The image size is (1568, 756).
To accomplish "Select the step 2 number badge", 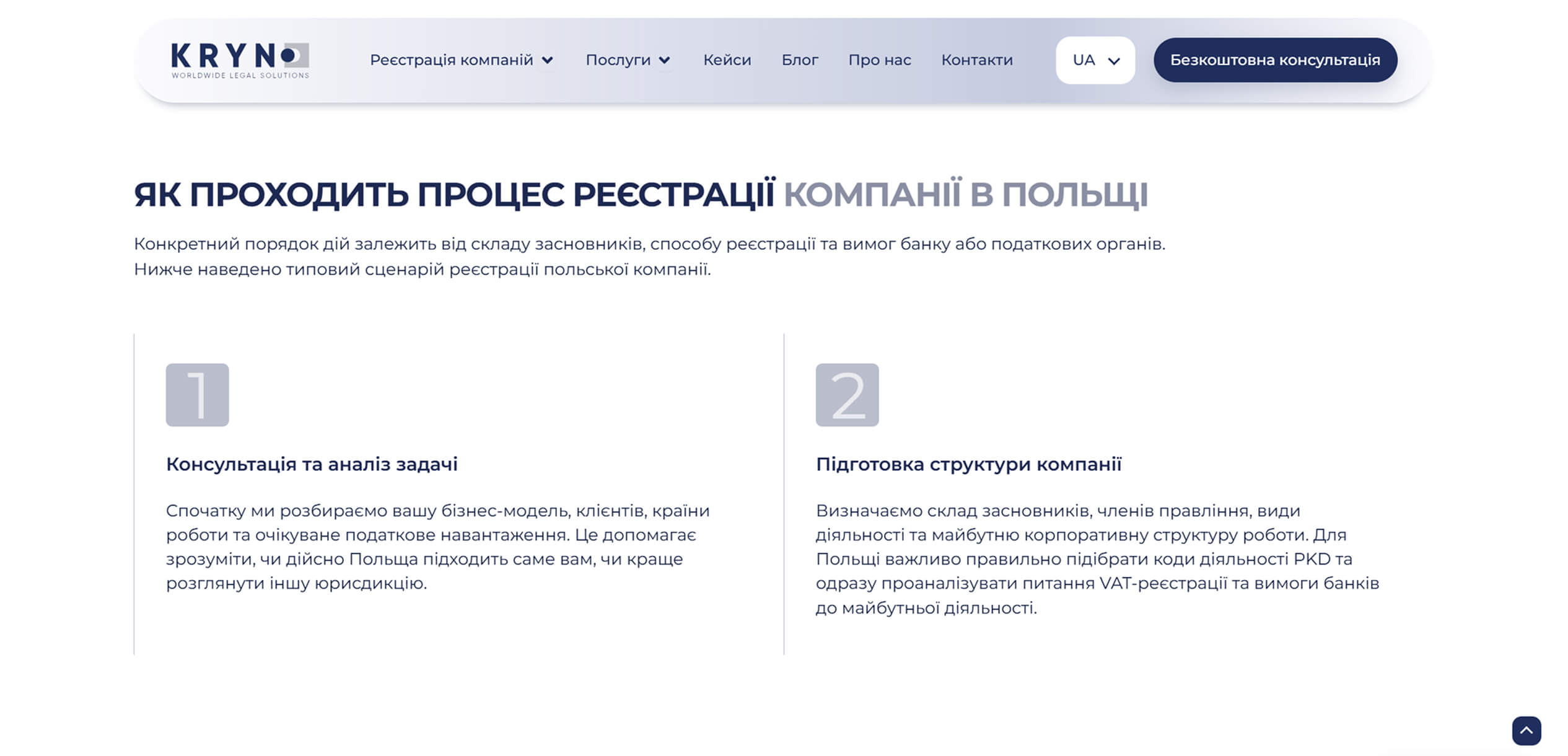I will (x=847, y=395).
